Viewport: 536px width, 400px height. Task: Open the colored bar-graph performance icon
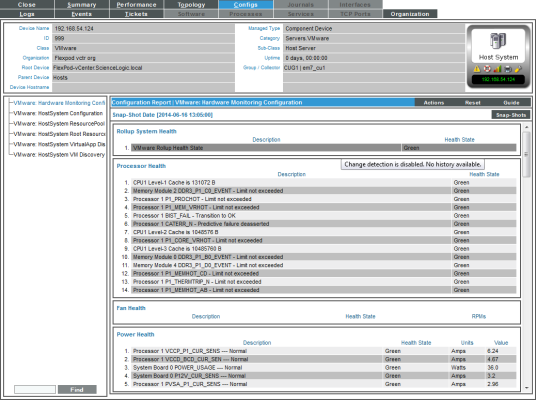(497, 69)
